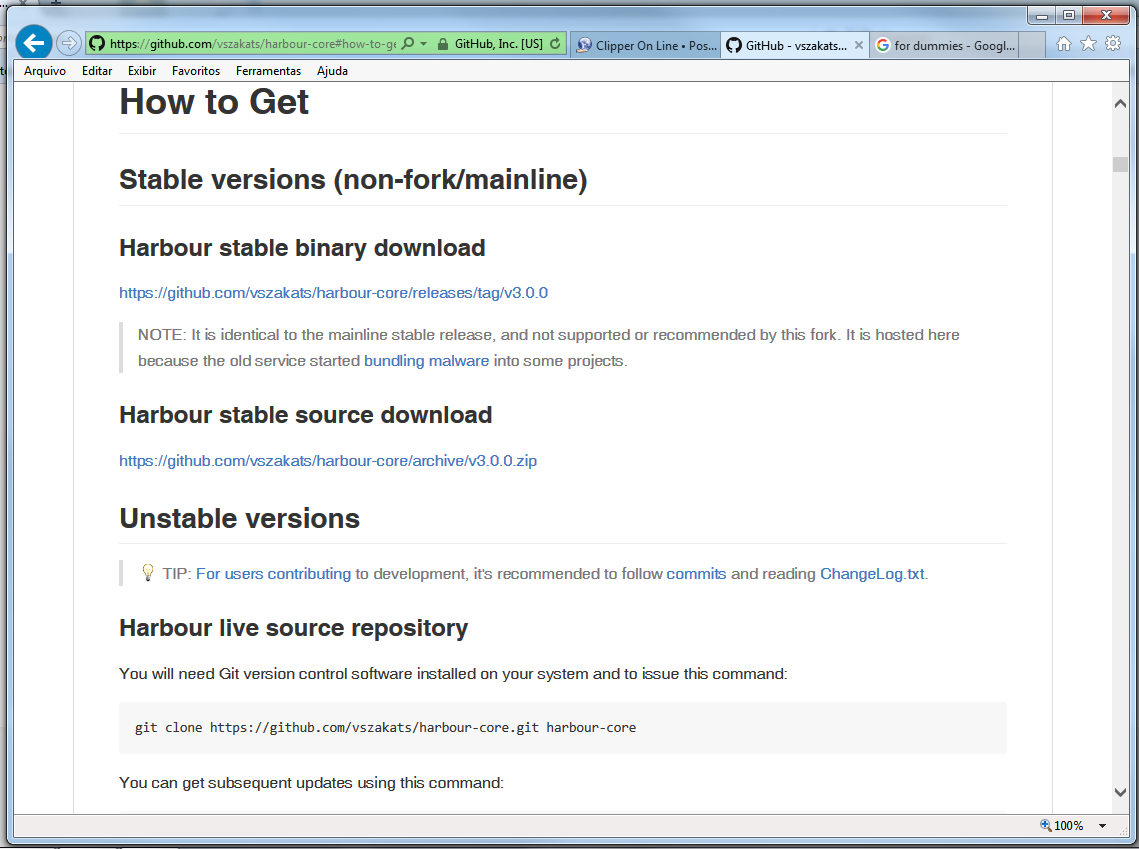Click the Refresh page icon
Screen dimensions: 1139x849
click(556, 44)
